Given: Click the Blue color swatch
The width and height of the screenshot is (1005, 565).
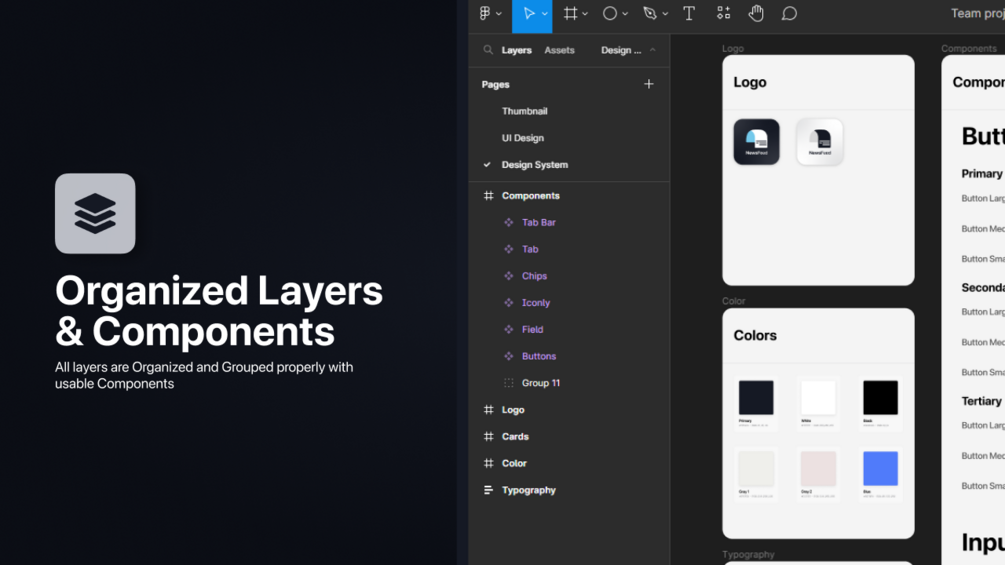Looking at the screenshot, I should click(x=881, y=468).
